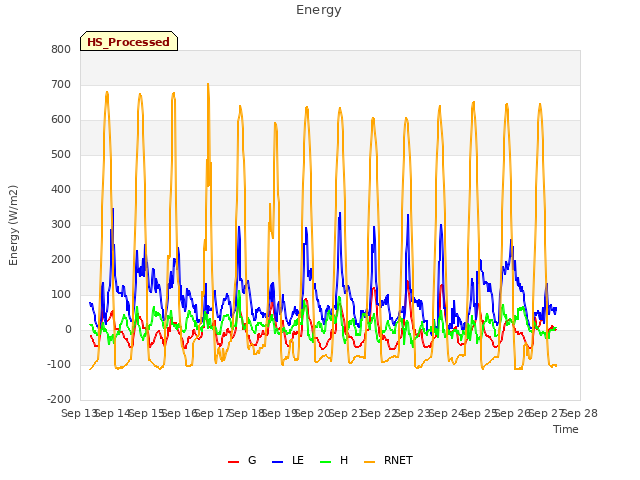Click the orange RNET legend swatch

pos(369,462)
